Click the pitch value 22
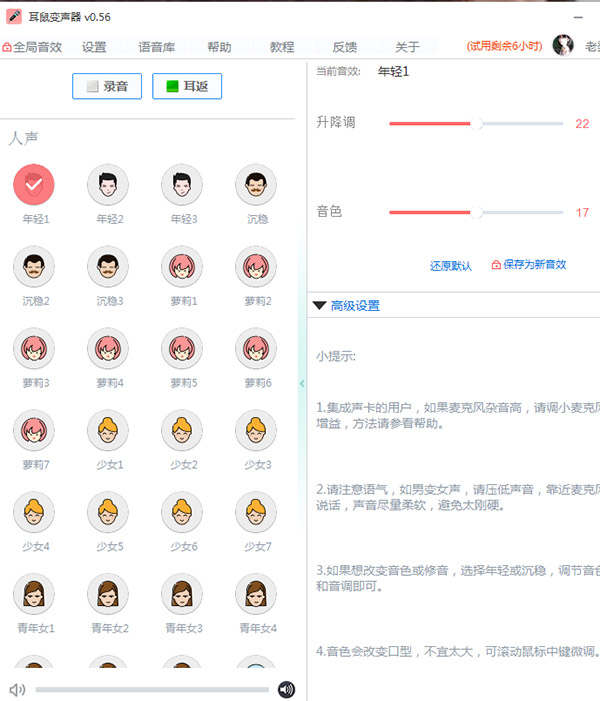The width and height of the screenshot is (600, 701). pos(582,124)
